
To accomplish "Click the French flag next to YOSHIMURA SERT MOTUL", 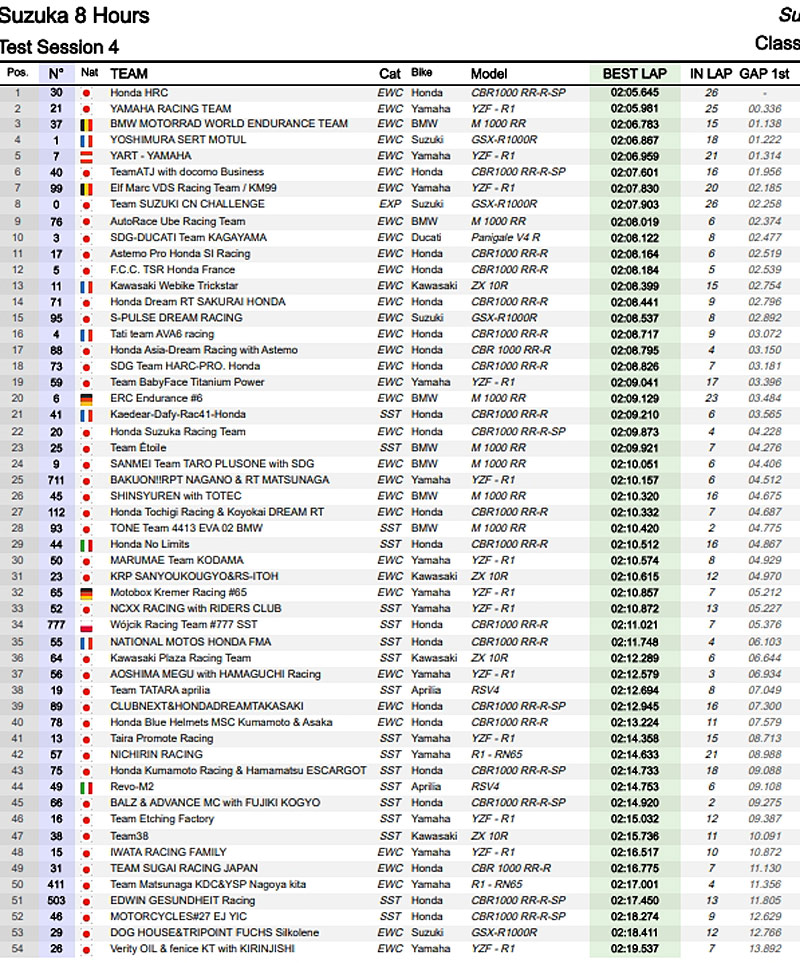I will click(x=88, y=141).
